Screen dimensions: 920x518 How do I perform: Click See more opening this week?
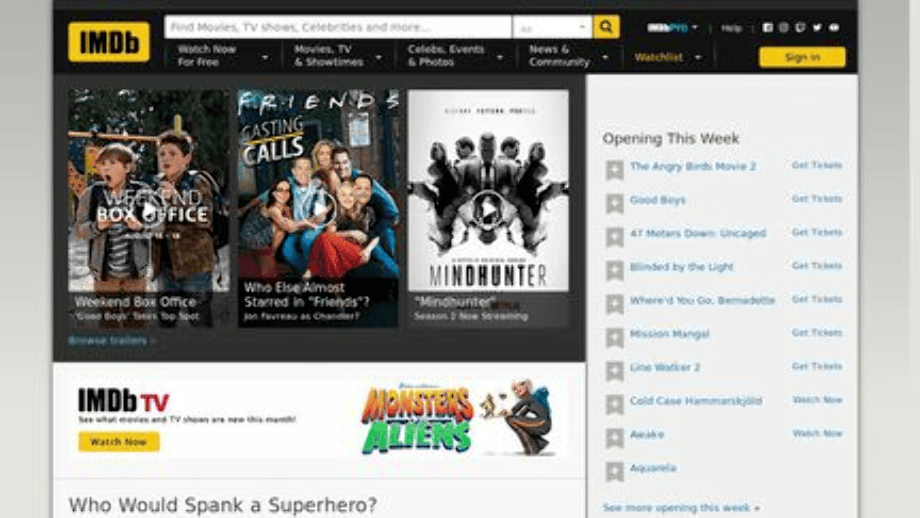[x=681, y=507]
